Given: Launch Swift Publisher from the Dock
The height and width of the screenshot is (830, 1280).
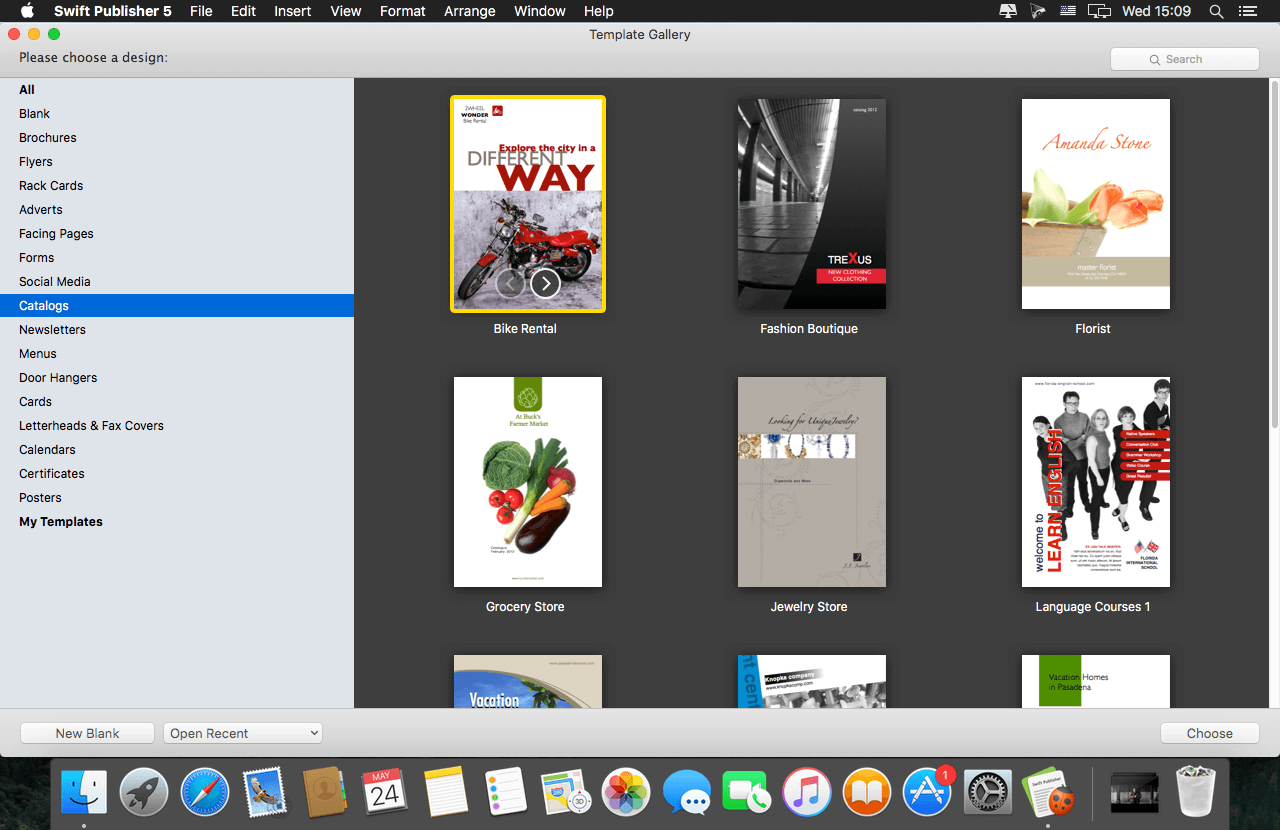Looking at the screenshot, I should click(x=1050, y=791).
